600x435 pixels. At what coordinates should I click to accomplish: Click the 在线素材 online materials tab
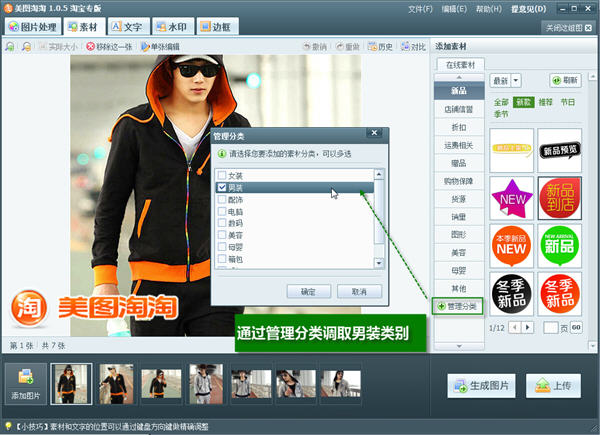click(x=460, y=65)
